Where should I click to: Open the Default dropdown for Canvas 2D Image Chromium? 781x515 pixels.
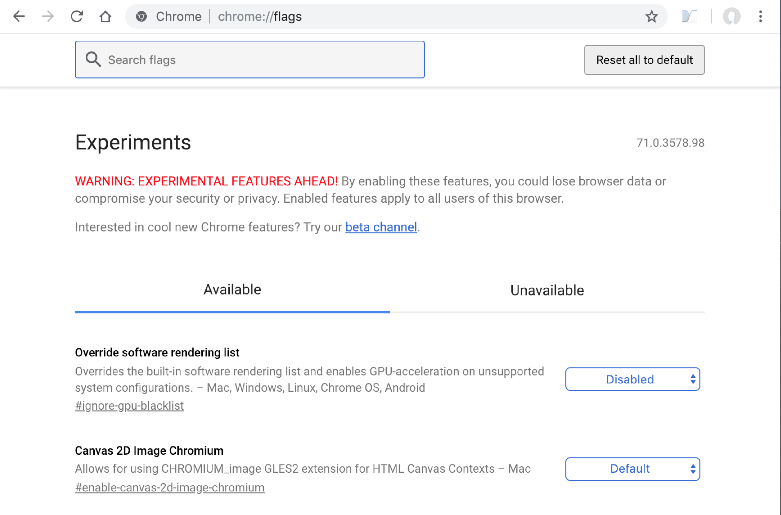coord(632,469)
